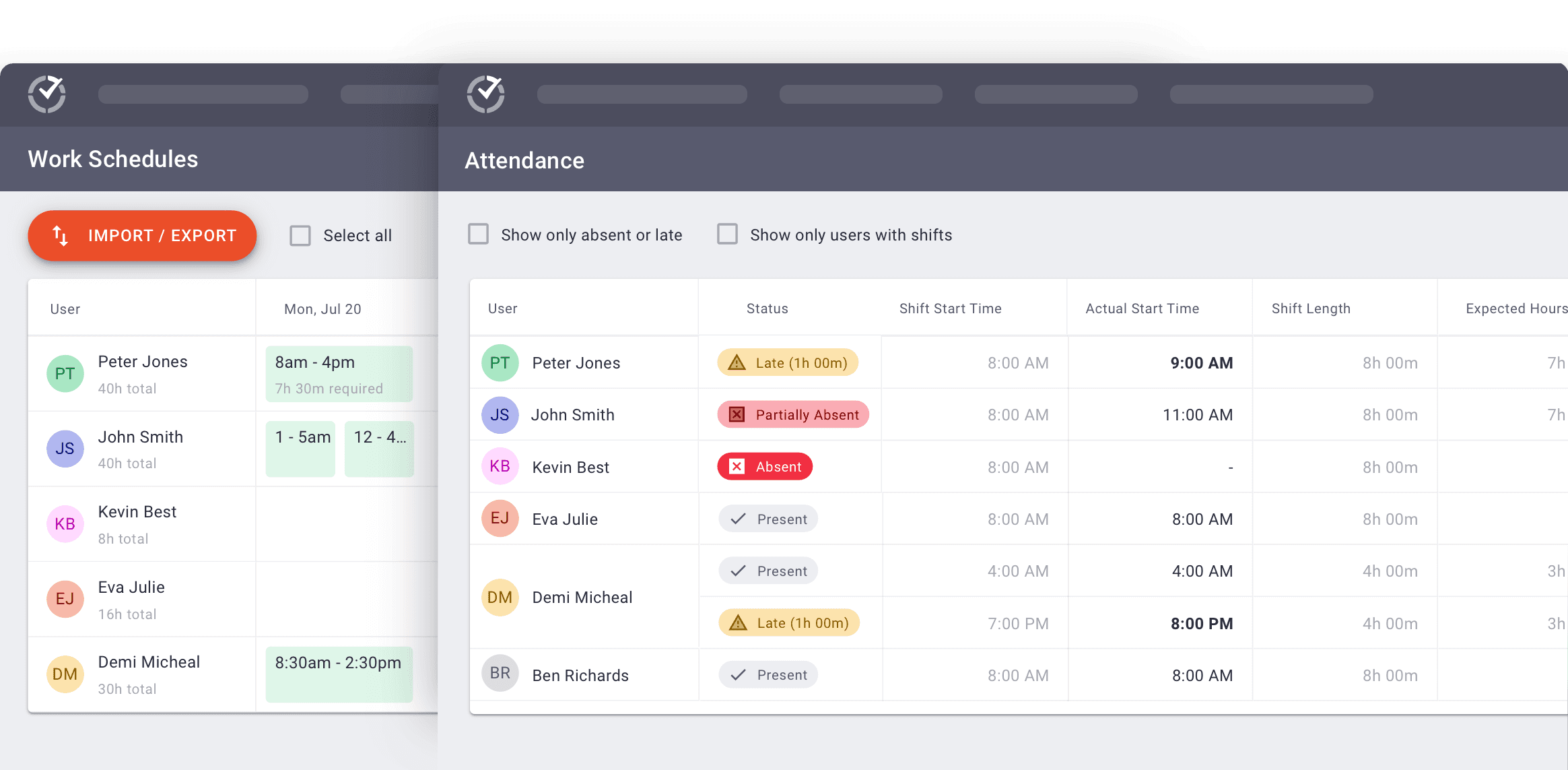Click Kevin Best KB avatar in Attendance
Viewport: 1568px width, 770px height.
coord(500,466)
